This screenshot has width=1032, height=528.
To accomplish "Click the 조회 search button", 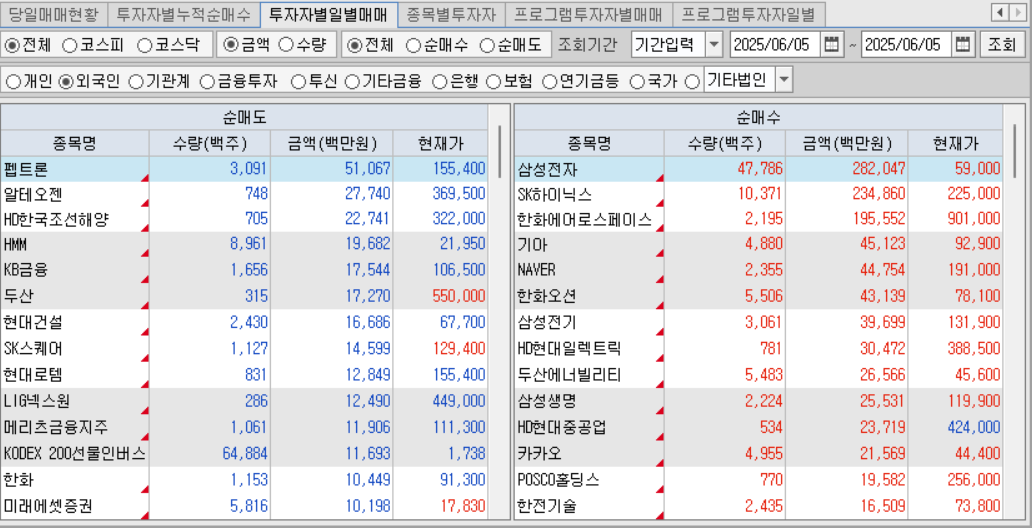I will (1002, 45).
